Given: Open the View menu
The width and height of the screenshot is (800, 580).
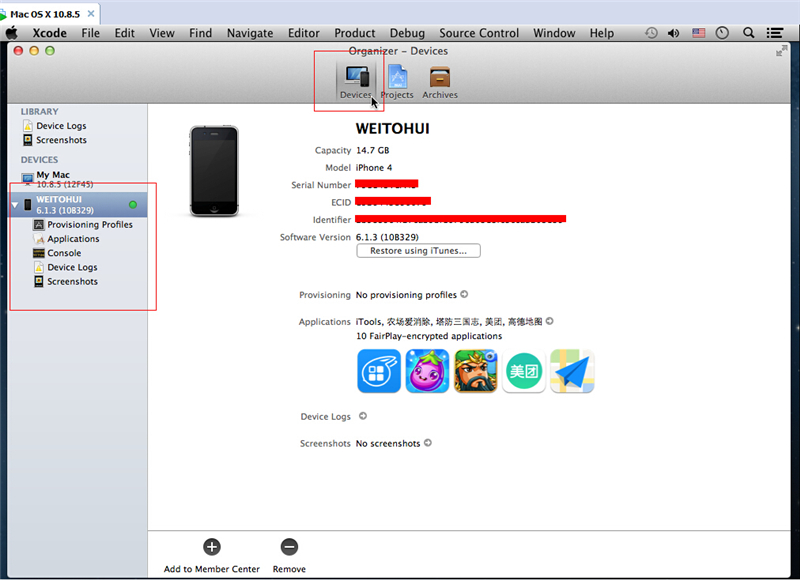Looking at the screenshot, I should (162, 33).
